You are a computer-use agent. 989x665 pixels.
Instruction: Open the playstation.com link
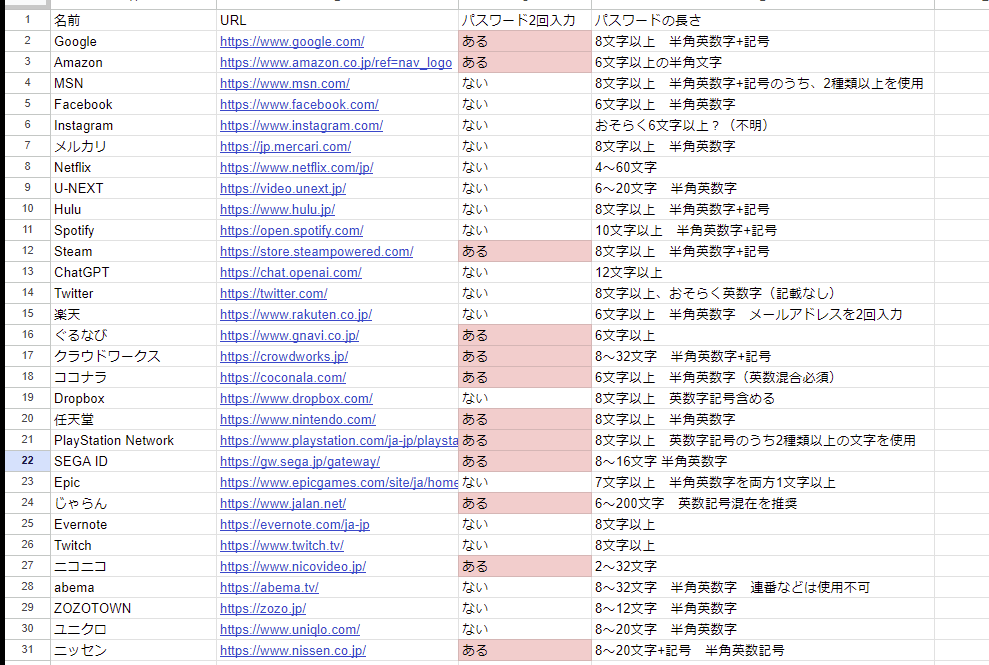pyautogui.click(x=339, y=440)
